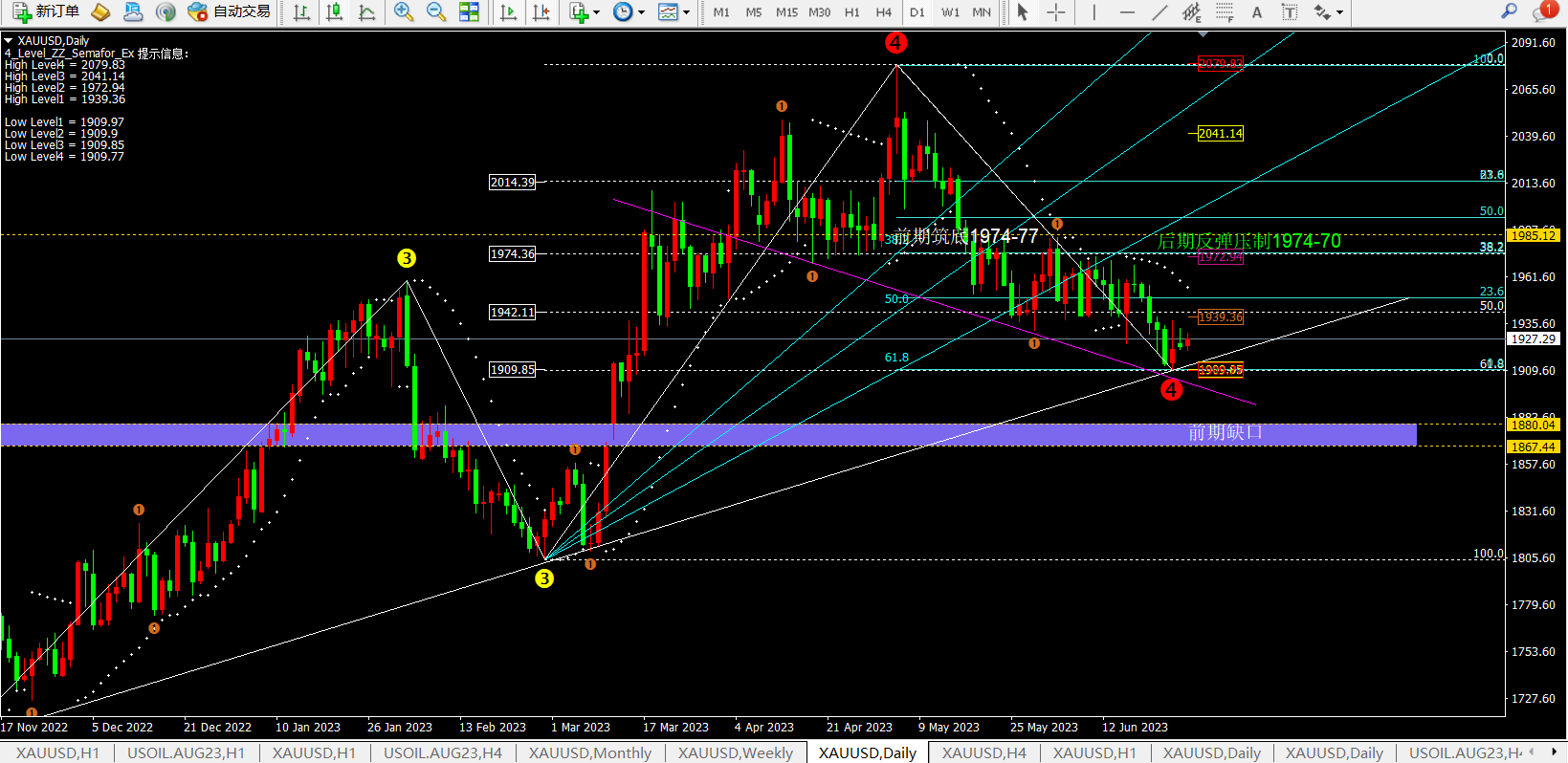Toggle chart shift from right edge

coord(541,11)
